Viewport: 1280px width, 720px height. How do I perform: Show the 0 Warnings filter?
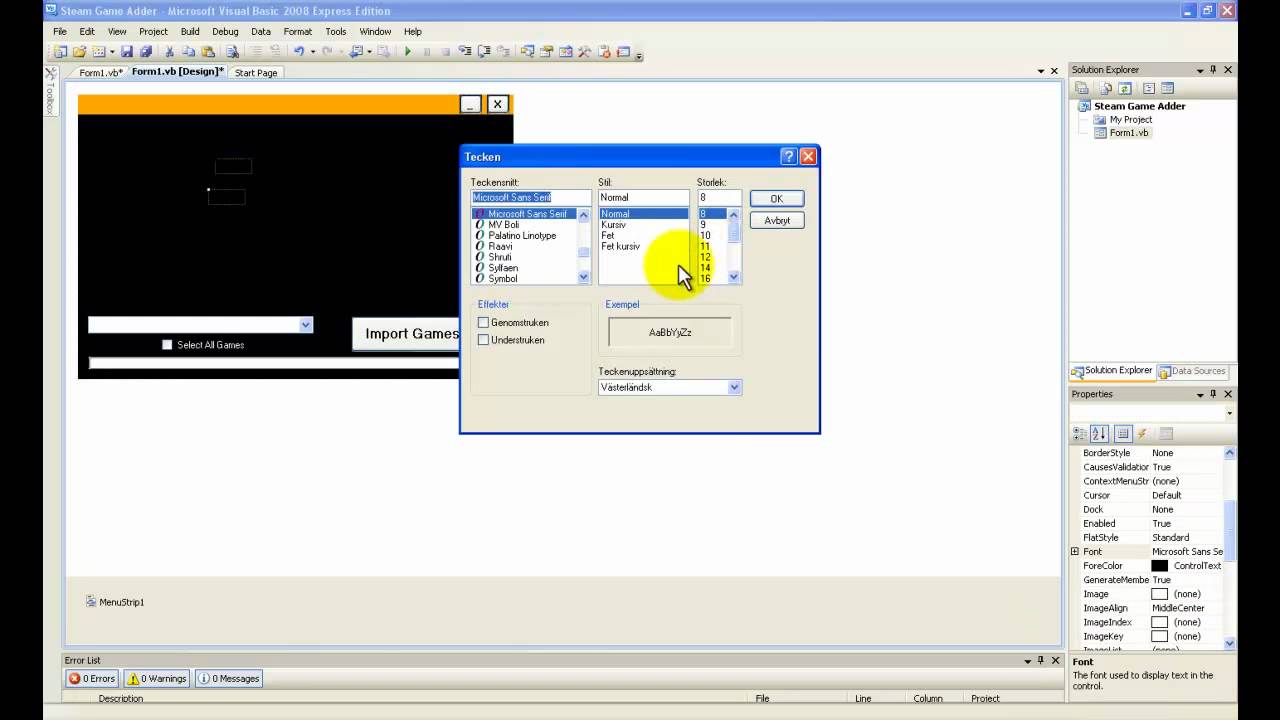(157, 678)
